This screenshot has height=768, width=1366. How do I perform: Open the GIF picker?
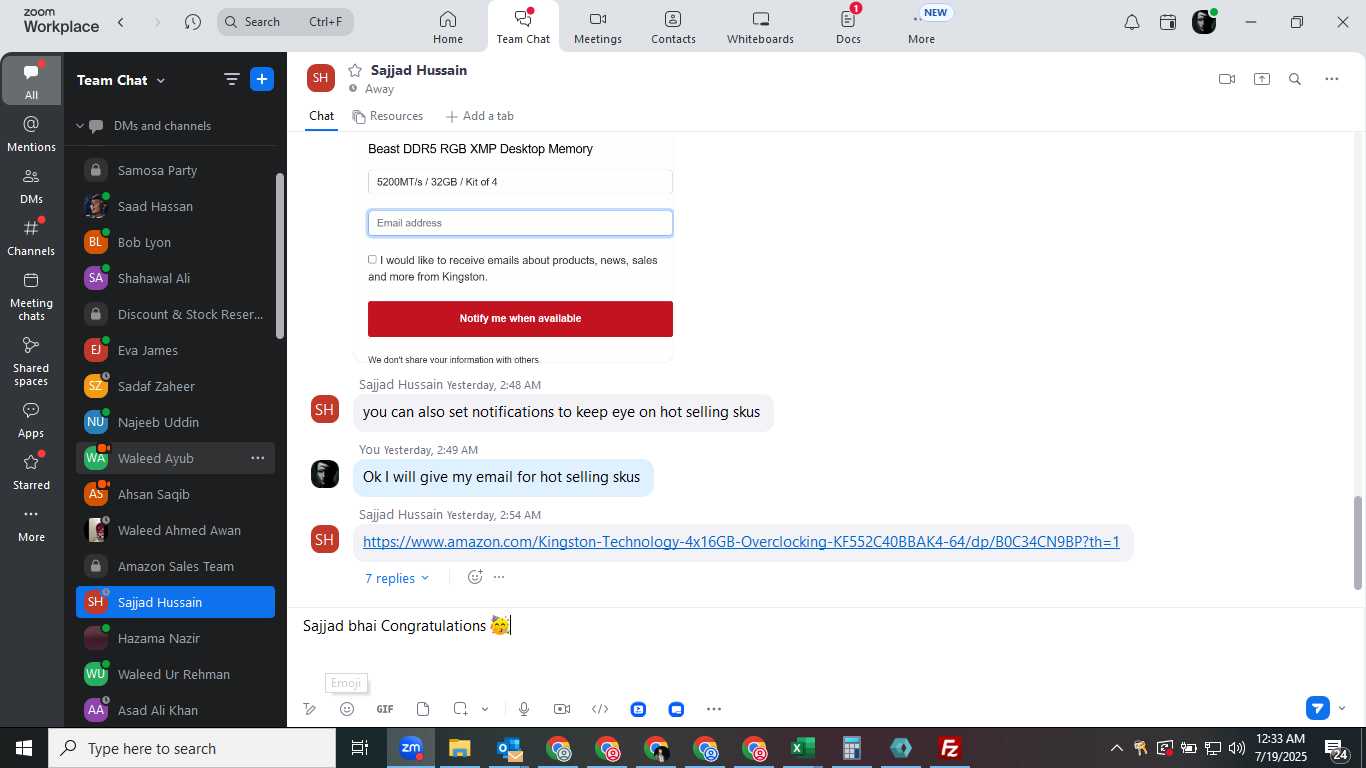click(385, 709)
